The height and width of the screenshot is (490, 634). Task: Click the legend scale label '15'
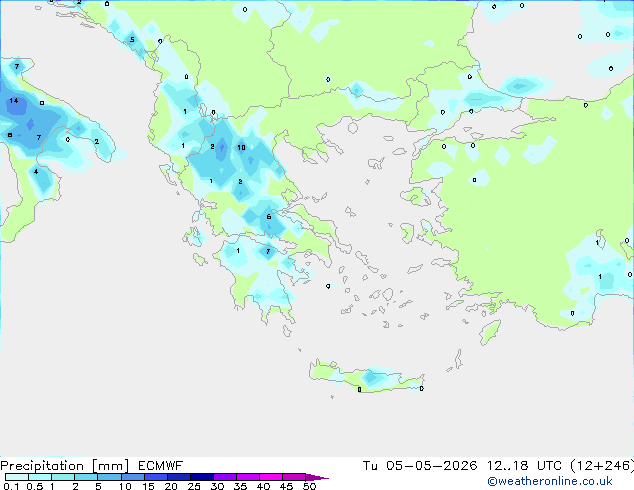tap(148, 486)
